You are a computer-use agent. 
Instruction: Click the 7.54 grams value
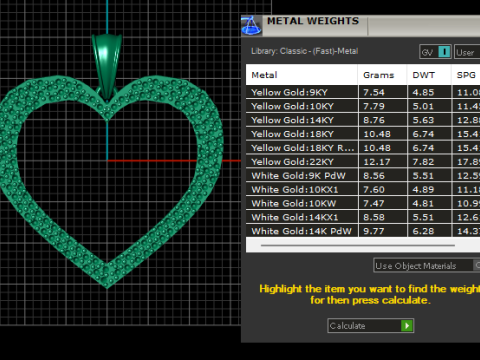pyautogui.click(x=374, y=92)
